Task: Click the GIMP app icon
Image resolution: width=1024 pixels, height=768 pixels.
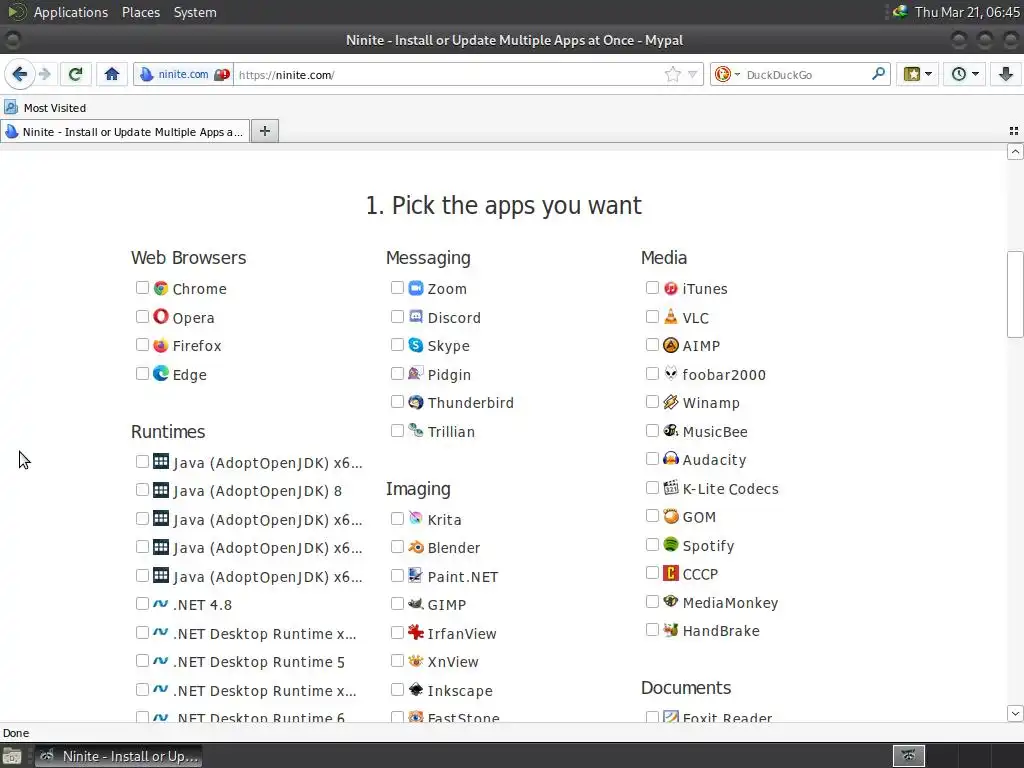Action: coord(416,604)
